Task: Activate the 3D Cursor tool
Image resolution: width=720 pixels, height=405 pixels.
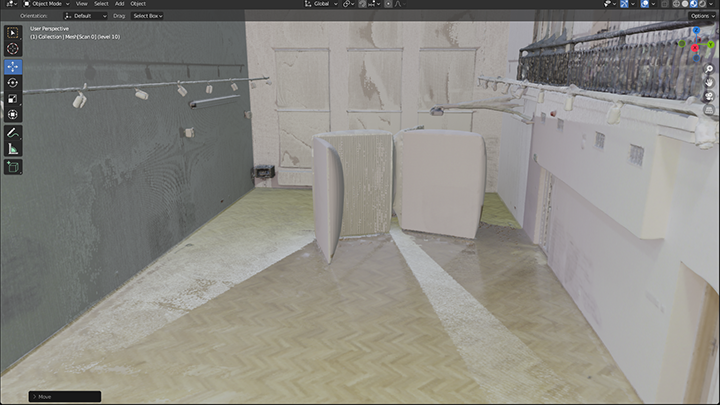Action: point(13,48)
